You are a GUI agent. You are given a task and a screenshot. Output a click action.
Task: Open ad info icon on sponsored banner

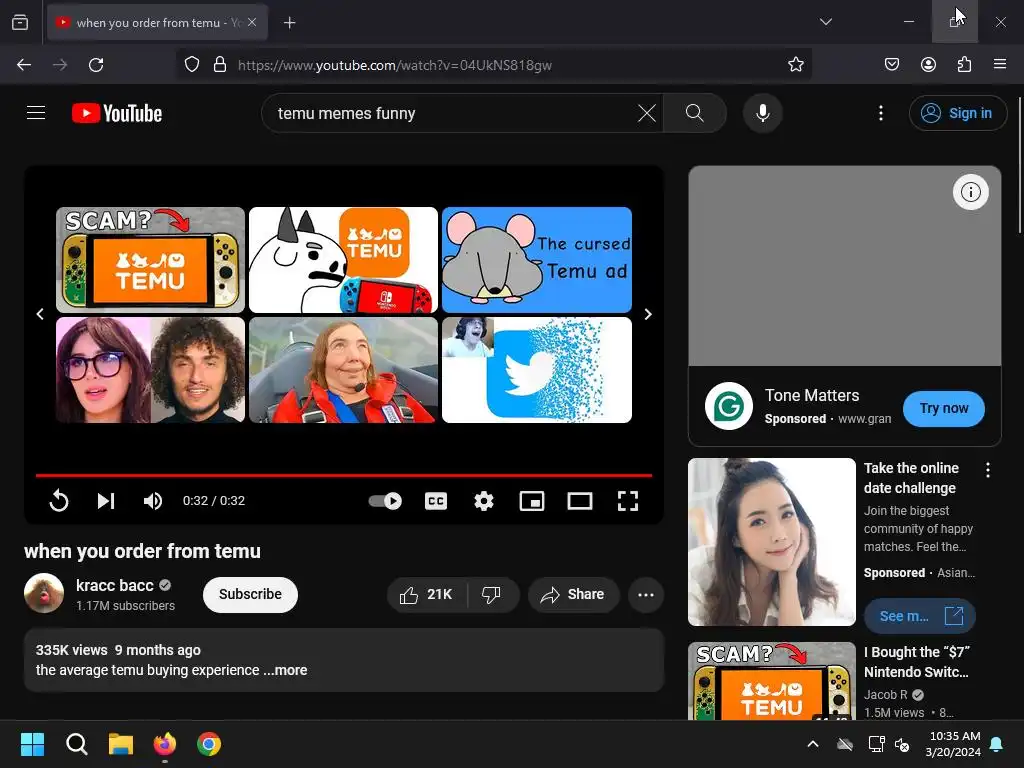970,192
